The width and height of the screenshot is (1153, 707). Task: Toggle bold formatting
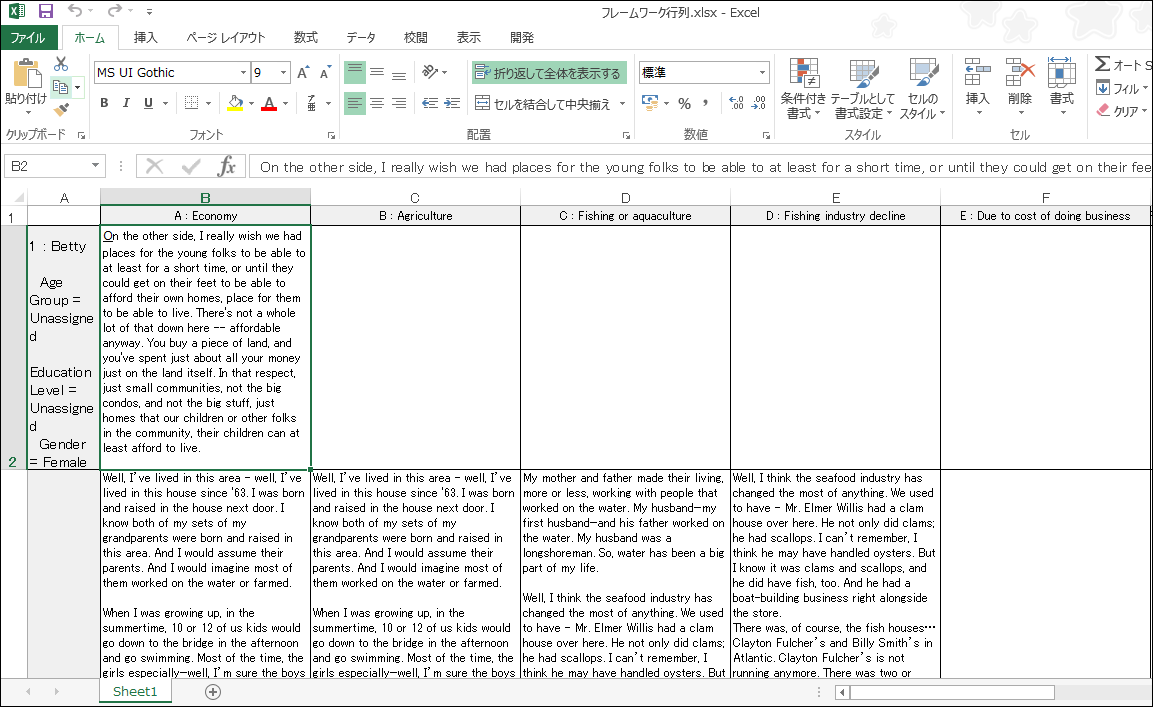tap(104, 103)
